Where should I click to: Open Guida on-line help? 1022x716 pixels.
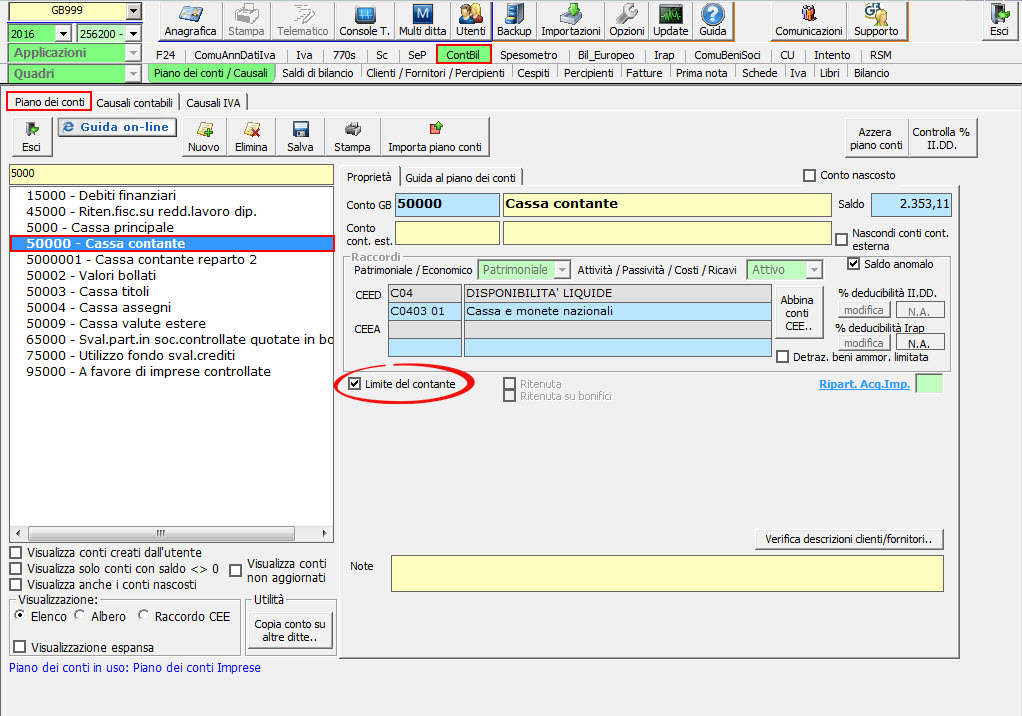pos(117,127)
